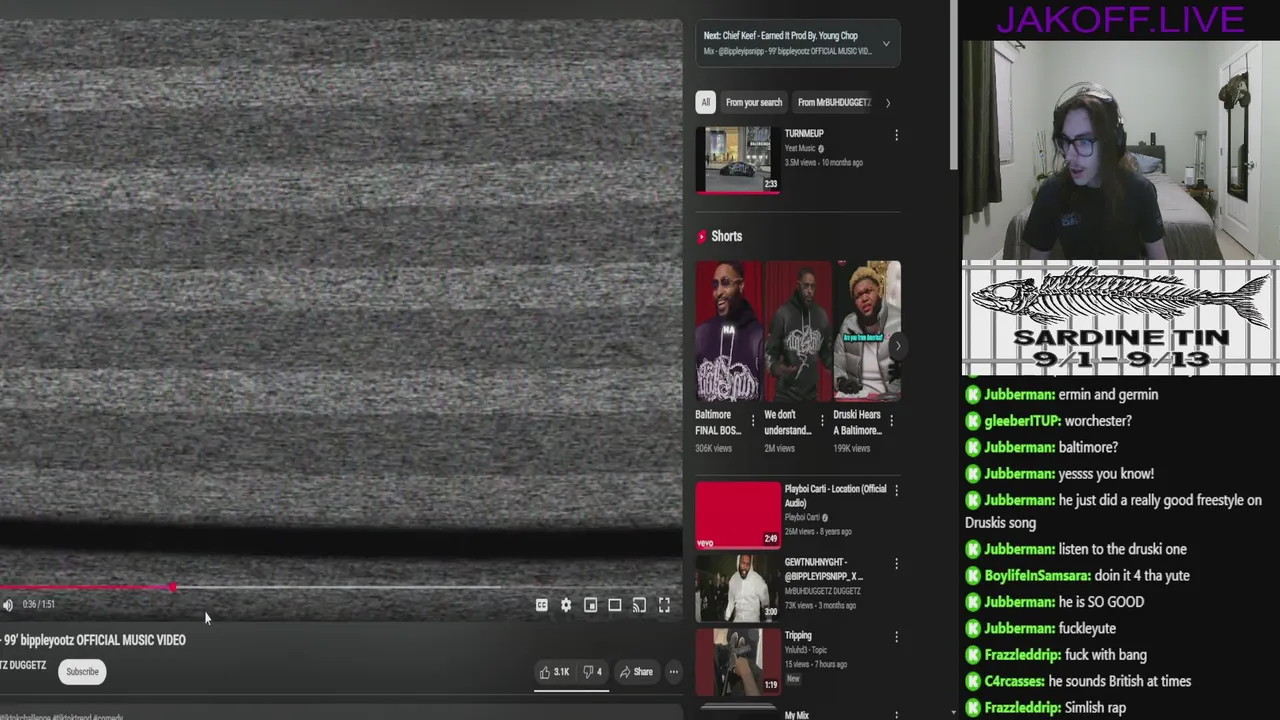Open GEWTNUHNYGHT video thumbnail
The height and width of the screenshot is (720, 1280).
(x=738, y=588)
